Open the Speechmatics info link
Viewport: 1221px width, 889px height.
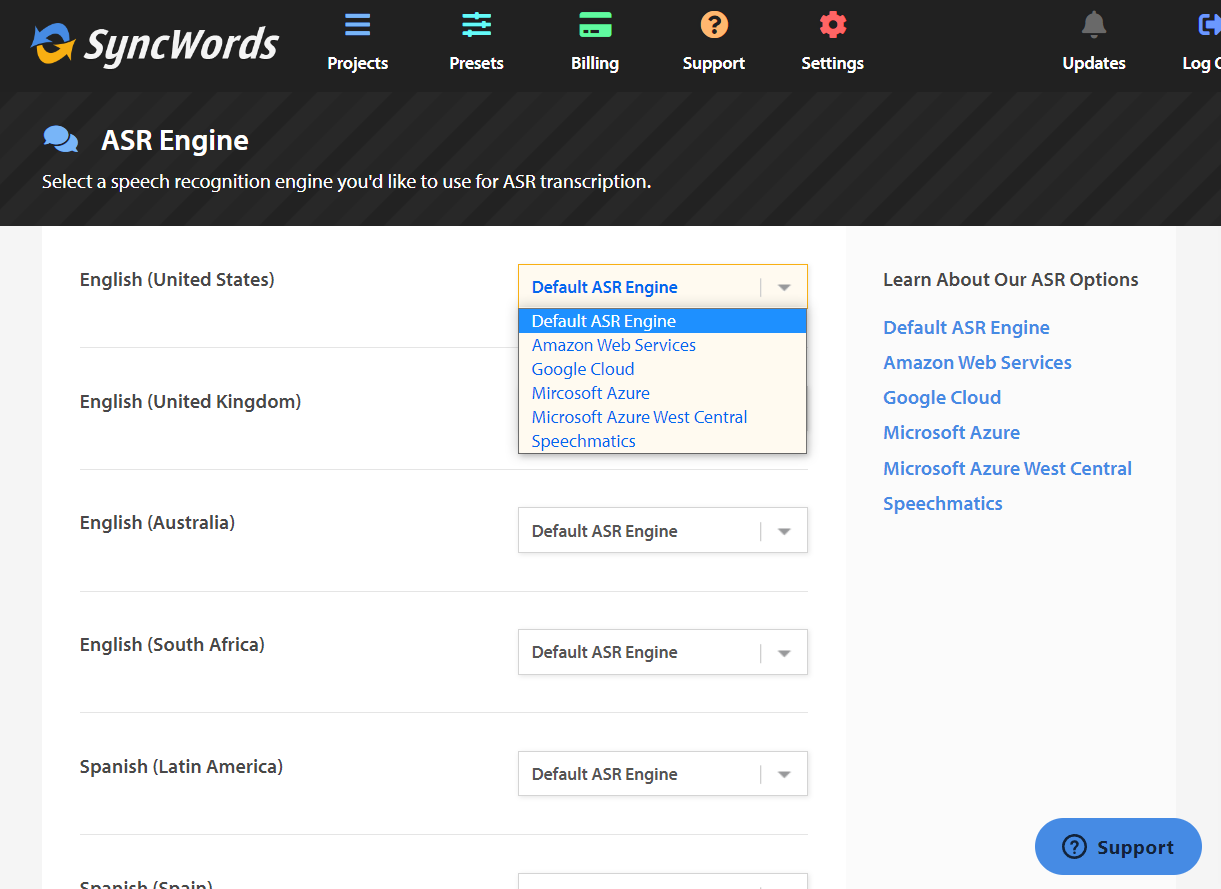[943, 503]
